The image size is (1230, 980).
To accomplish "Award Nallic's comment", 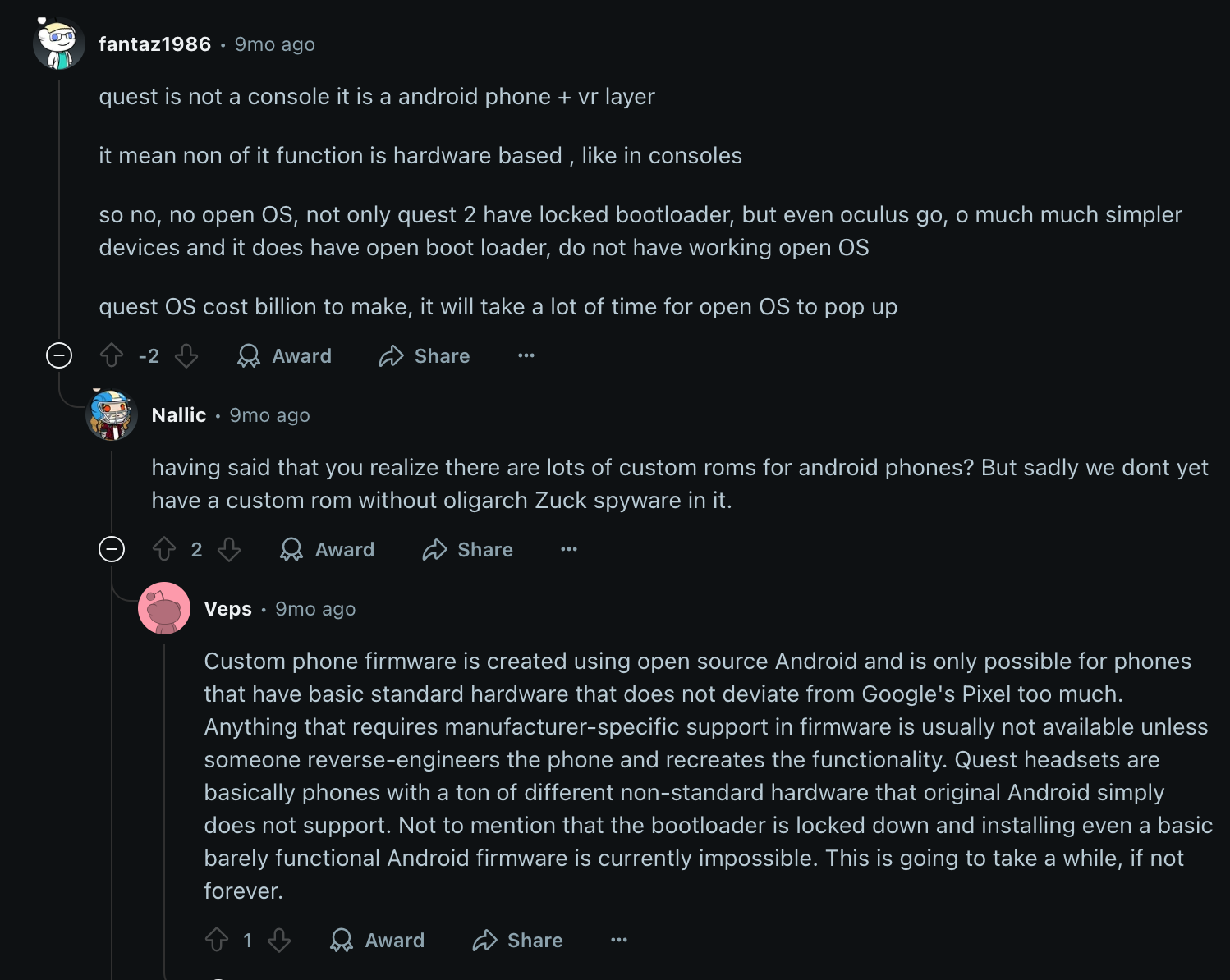I will [x=327, y=550].
